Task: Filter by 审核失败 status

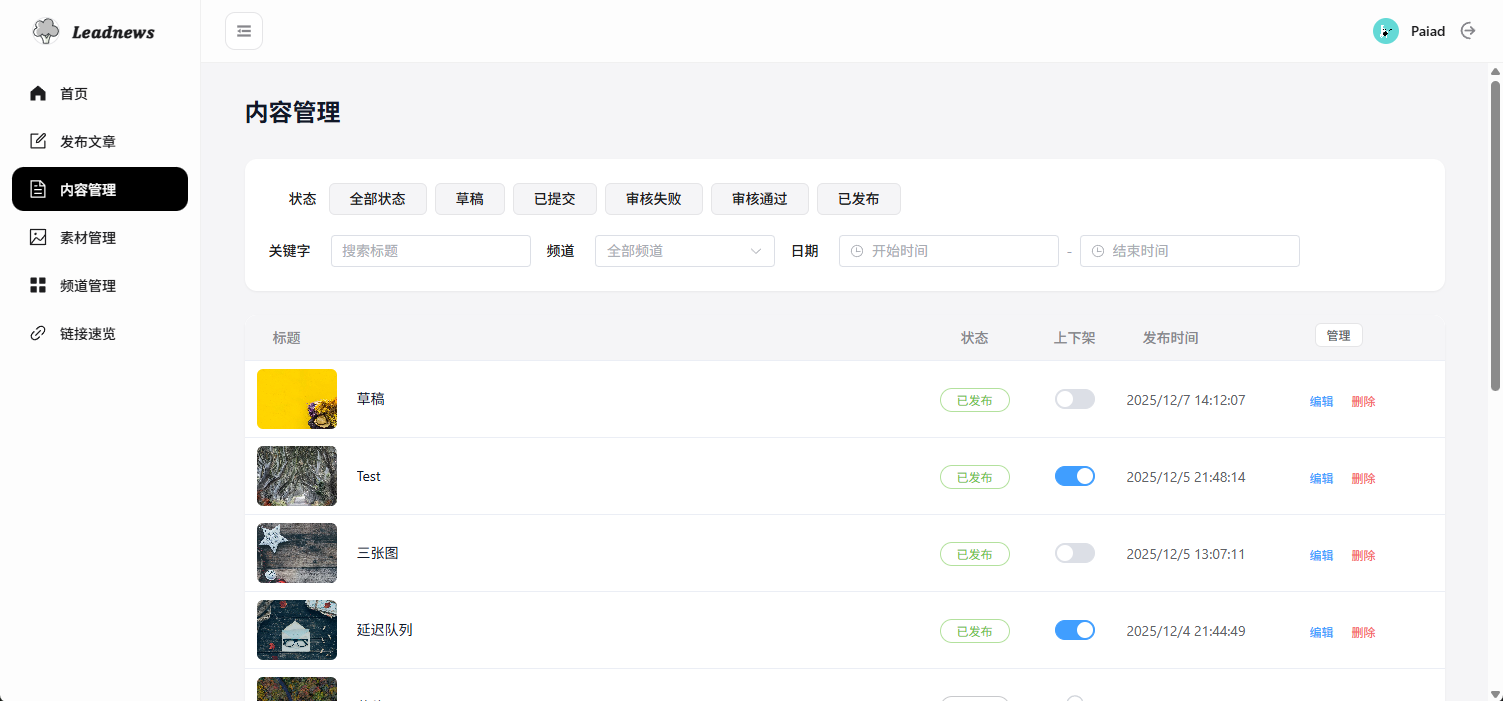Action: [654, 199]
